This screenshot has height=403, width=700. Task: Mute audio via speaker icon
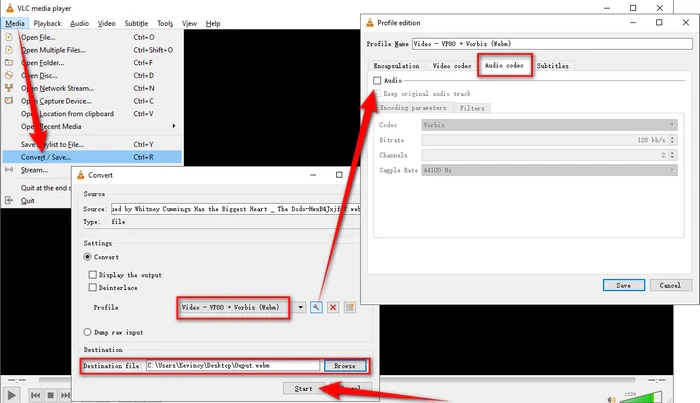pyautogui.click(x=612, y=399)
